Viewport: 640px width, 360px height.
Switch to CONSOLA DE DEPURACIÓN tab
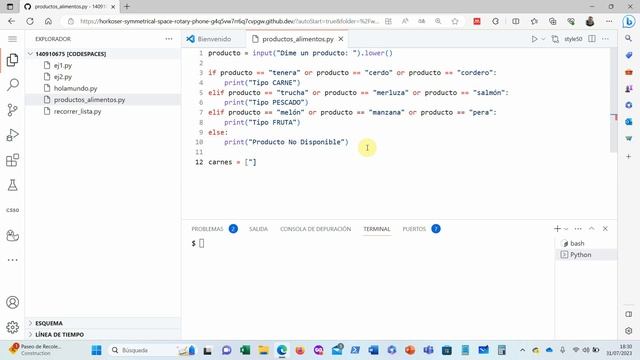point(316,229)
